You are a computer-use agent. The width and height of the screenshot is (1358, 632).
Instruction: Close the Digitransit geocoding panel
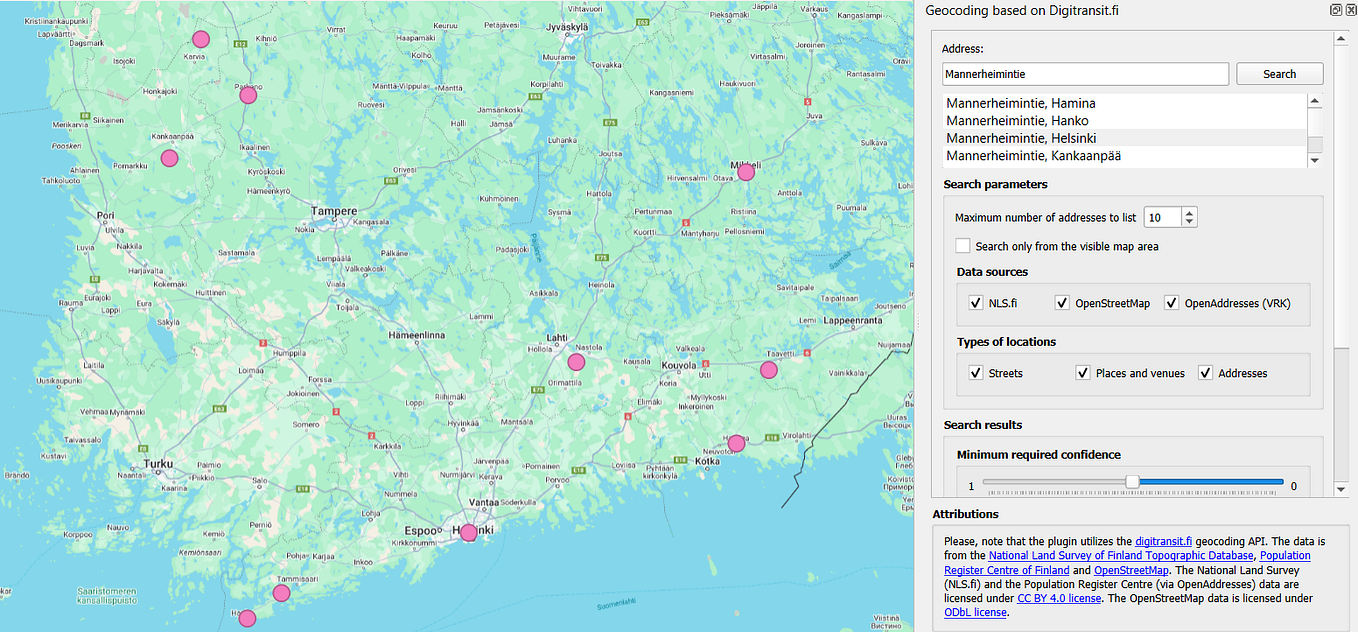click(x=1350, y=9)
